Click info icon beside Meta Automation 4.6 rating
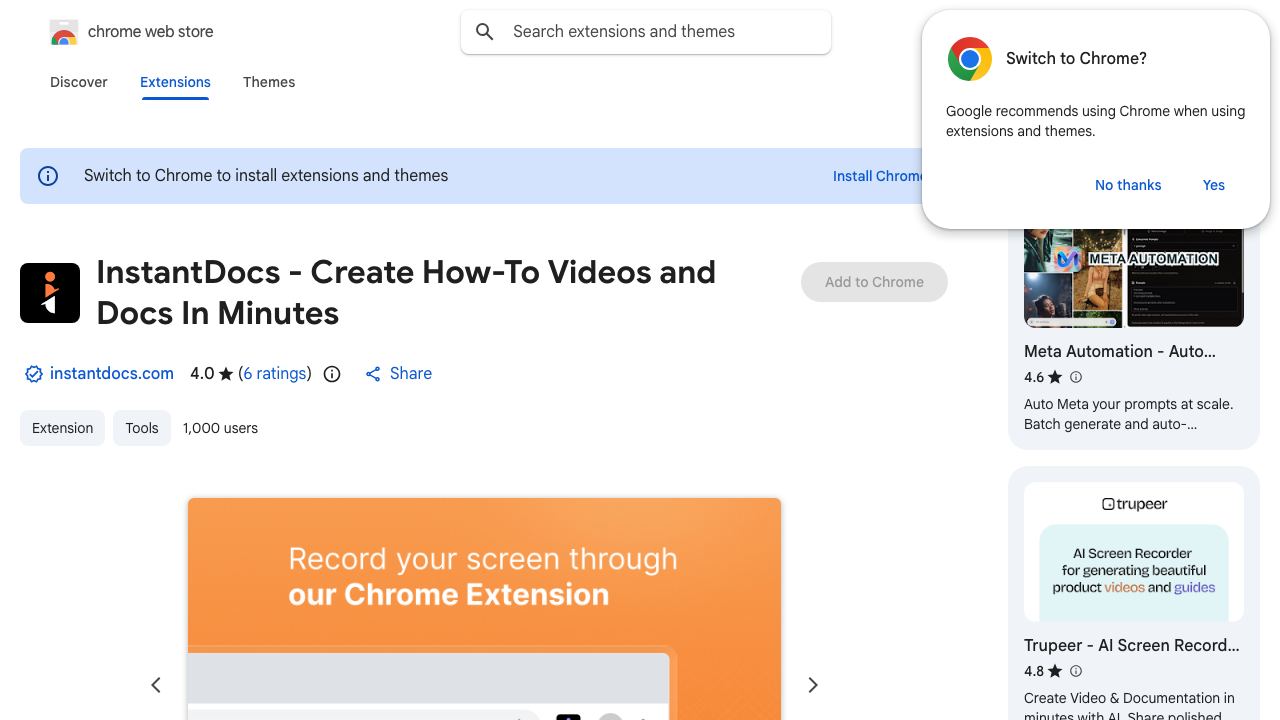This screenshot has width=1280, height=720. [1076, 377]
